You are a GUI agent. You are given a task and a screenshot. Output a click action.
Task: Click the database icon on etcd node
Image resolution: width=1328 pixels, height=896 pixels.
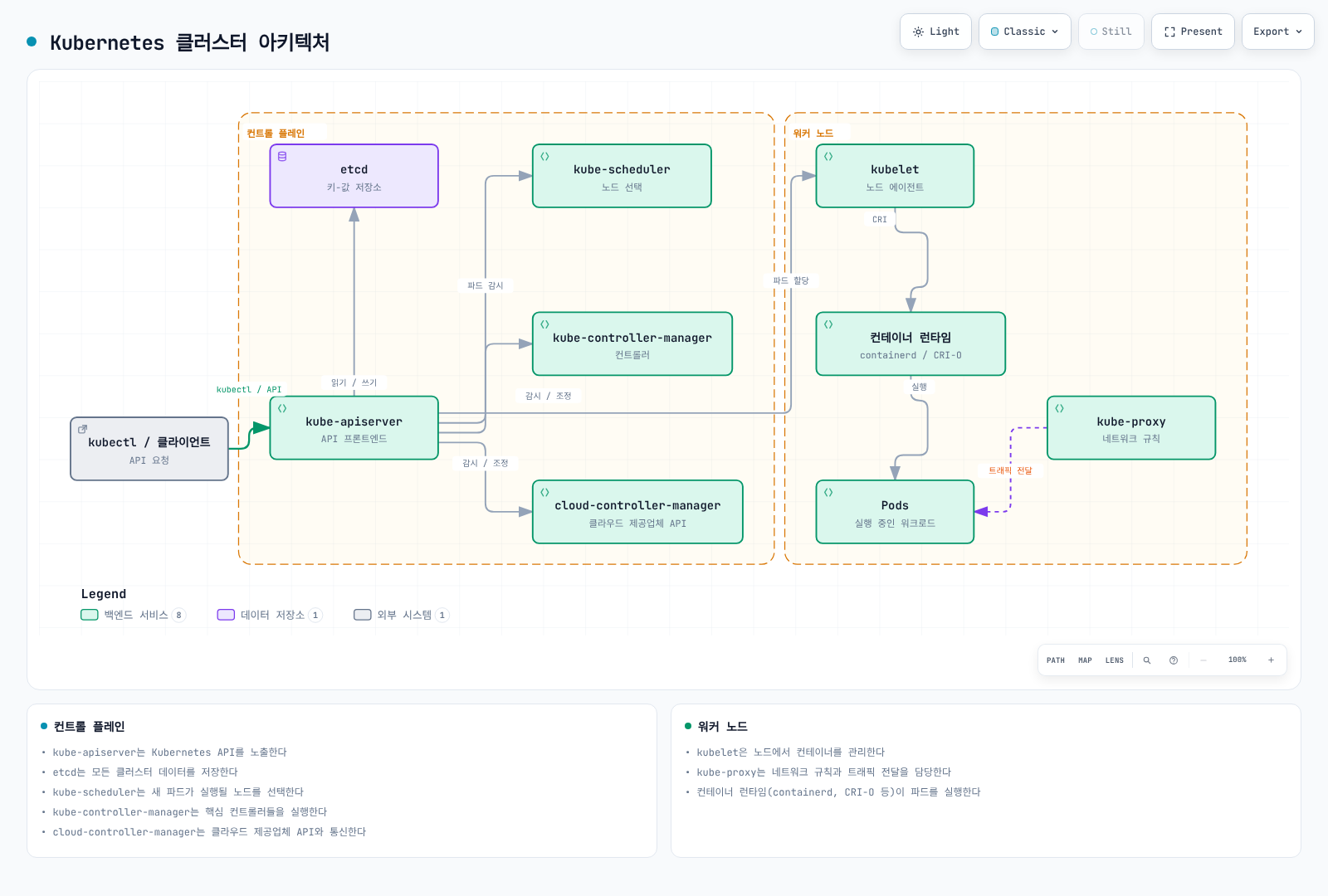click(282, 156)
